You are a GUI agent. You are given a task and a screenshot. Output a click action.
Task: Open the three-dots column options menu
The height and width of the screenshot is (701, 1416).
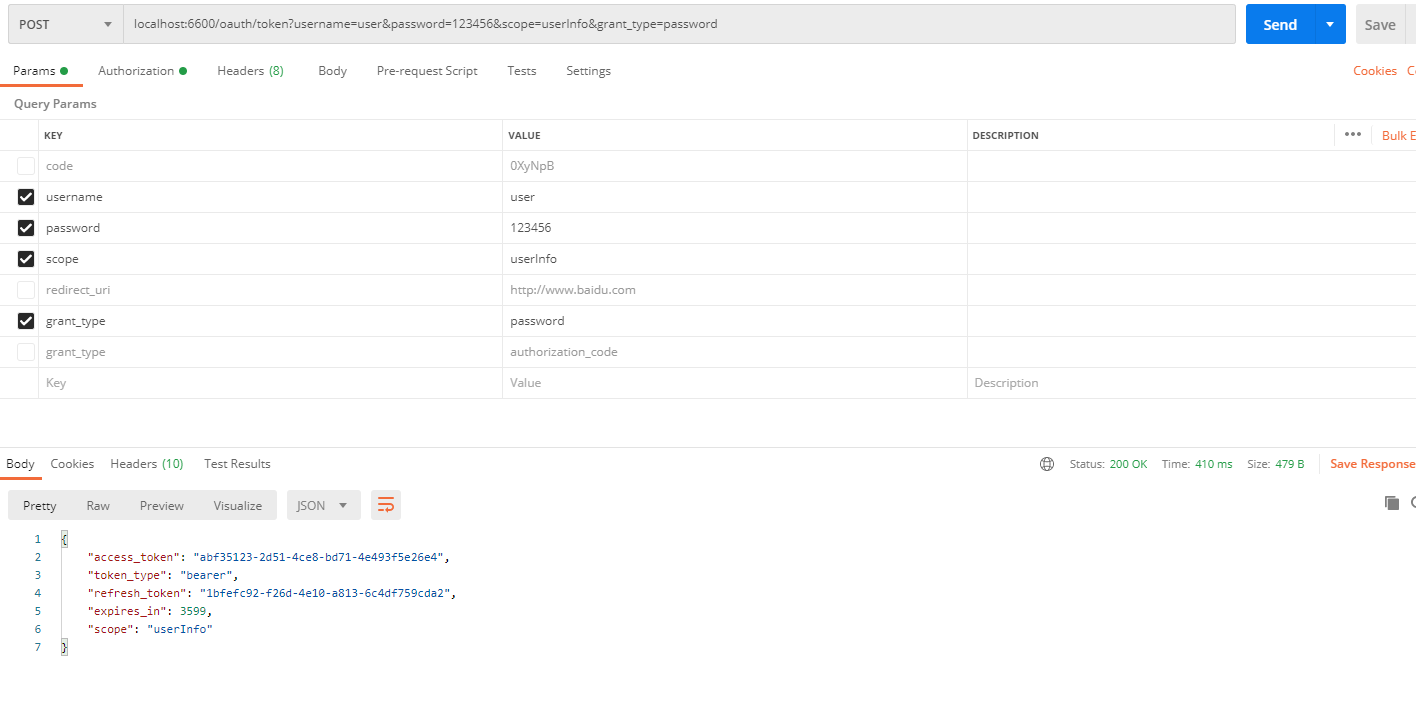coord(1353,135)
